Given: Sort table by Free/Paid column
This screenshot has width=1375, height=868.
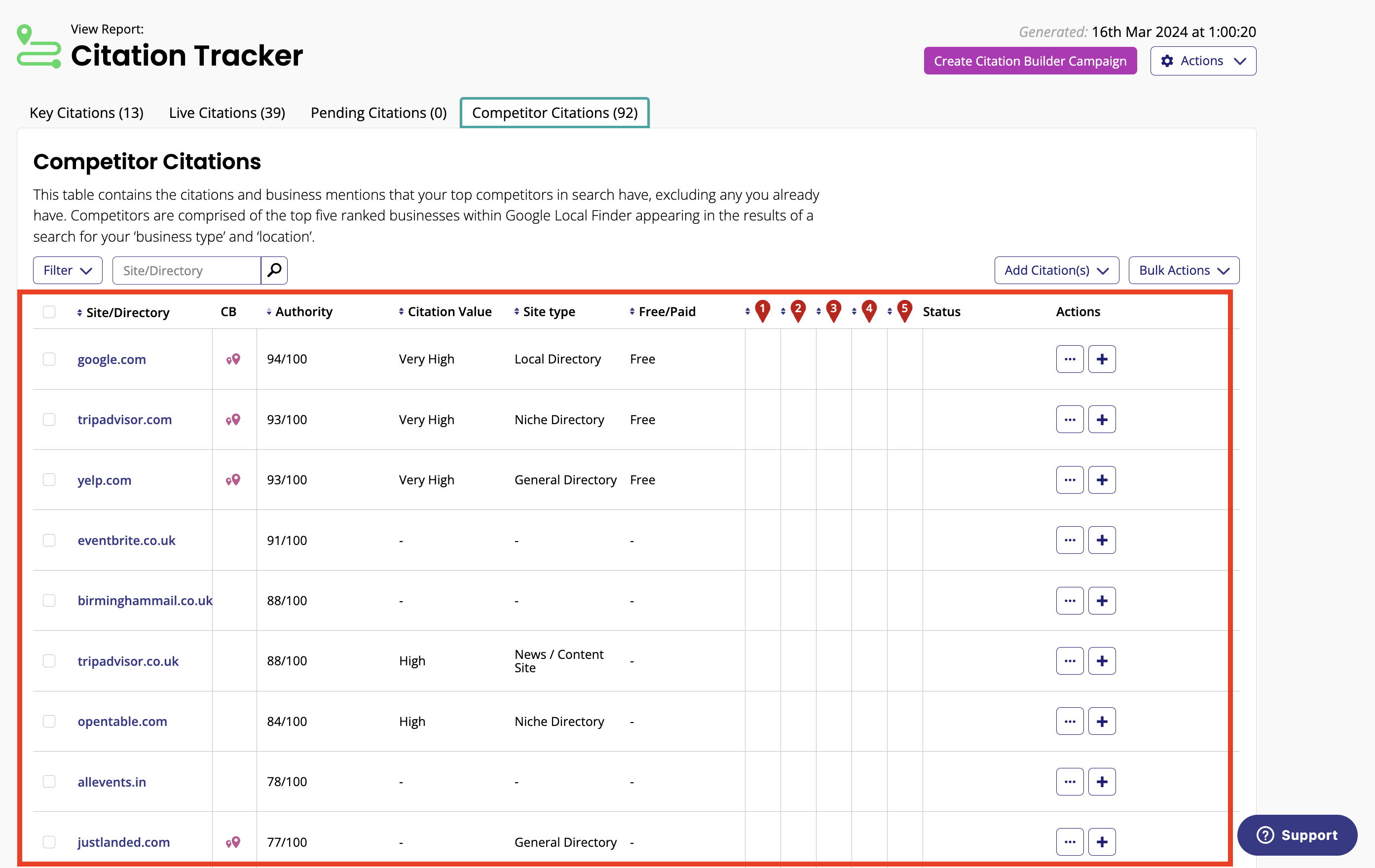Looking at the screenshot, I should (x=663, y=312).
